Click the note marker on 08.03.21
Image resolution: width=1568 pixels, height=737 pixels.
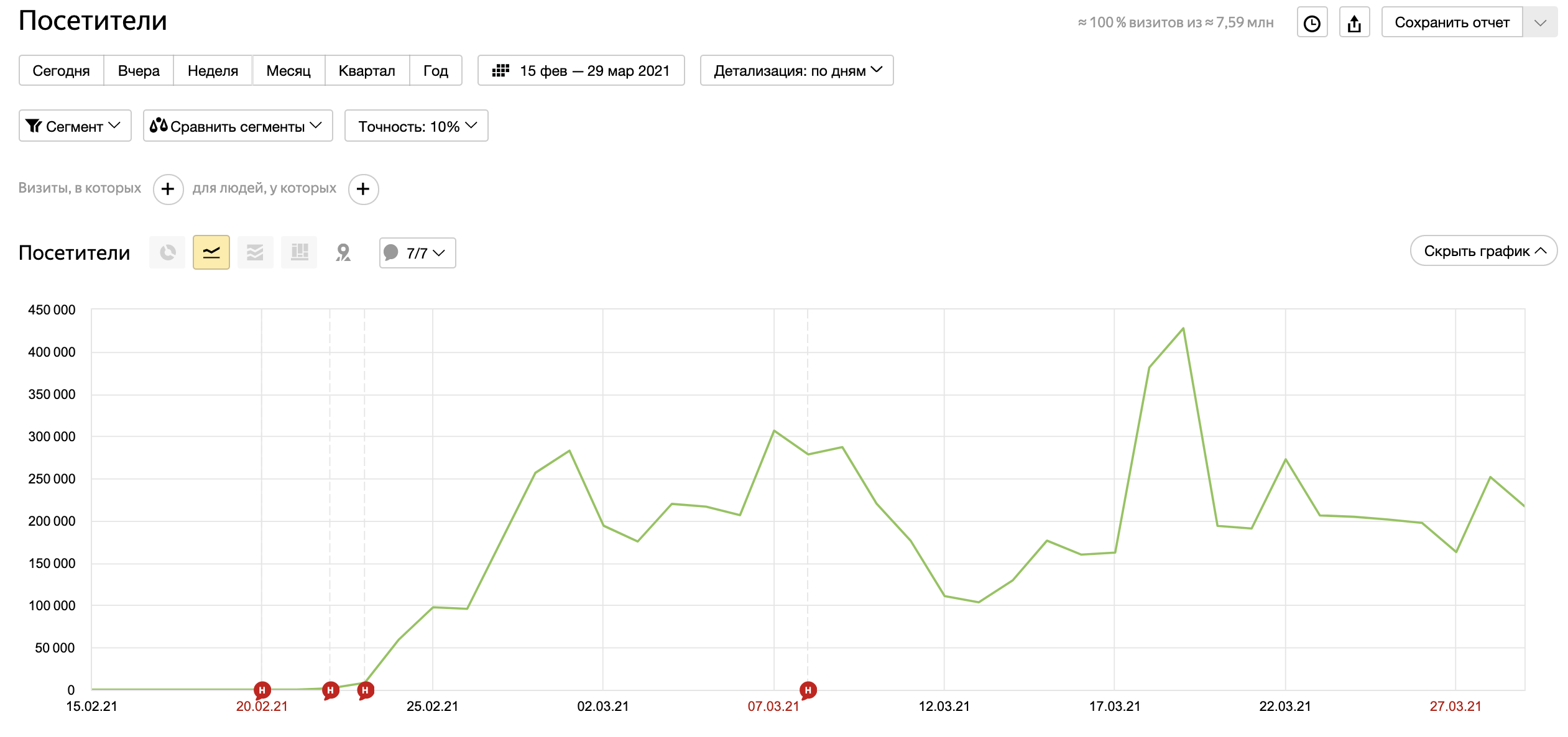[808, 690]
